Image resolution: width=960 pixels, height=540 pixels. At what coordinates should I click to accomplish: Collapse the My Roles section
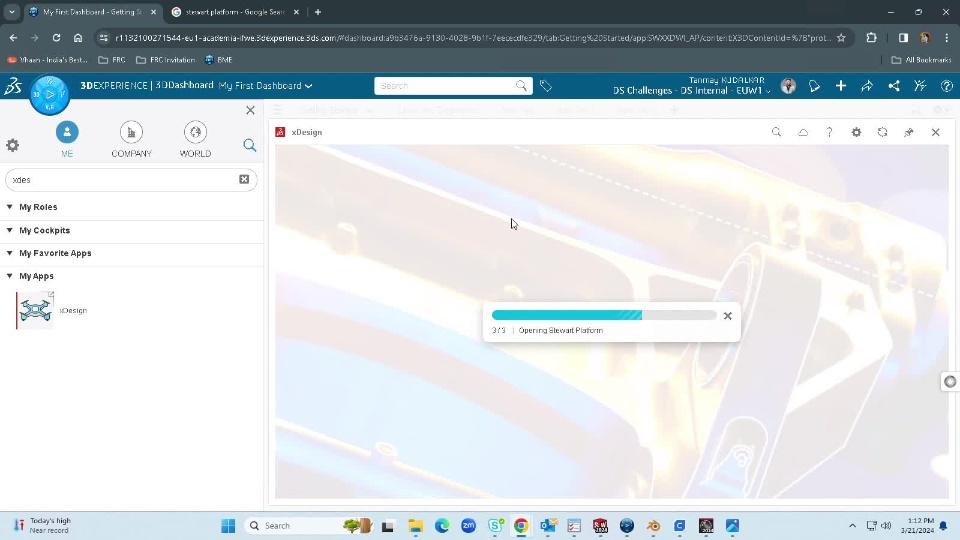tap(10, 207)
